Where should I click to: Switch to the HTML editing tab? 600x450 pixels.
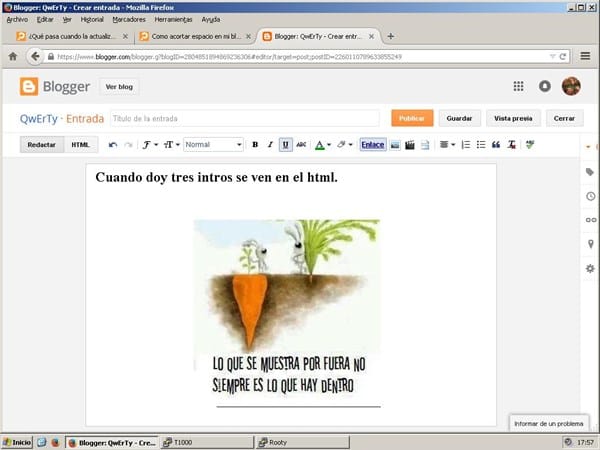click(x=80, y=145)
